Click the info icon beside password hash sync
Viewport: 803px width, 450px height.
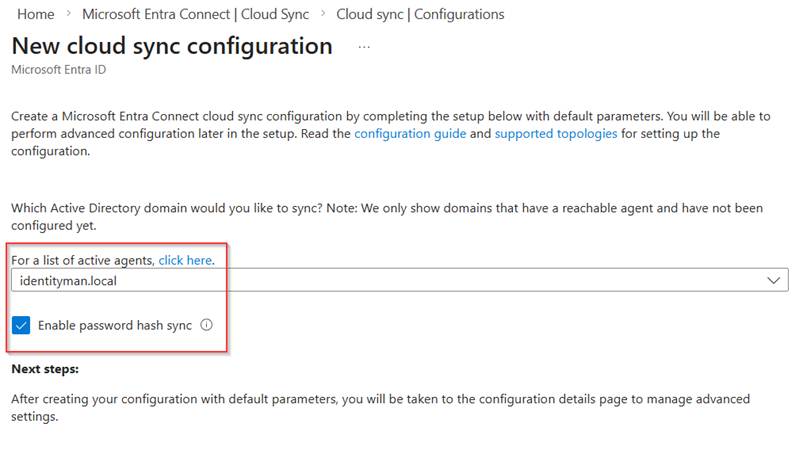pyautogui.click(x=207, y=325)
